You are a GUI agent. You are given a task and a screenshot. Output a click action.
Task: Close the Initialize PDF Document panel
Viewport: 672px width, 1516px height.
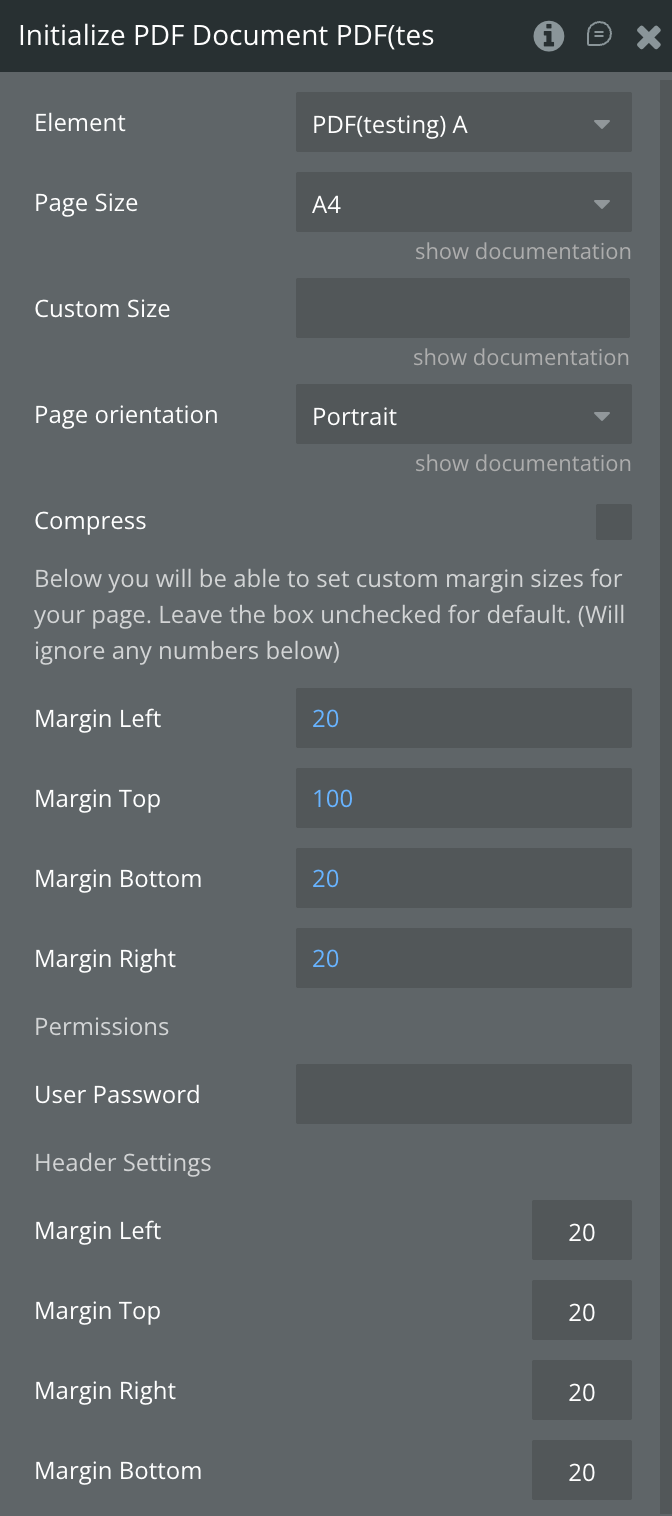(x=648, y=37)
